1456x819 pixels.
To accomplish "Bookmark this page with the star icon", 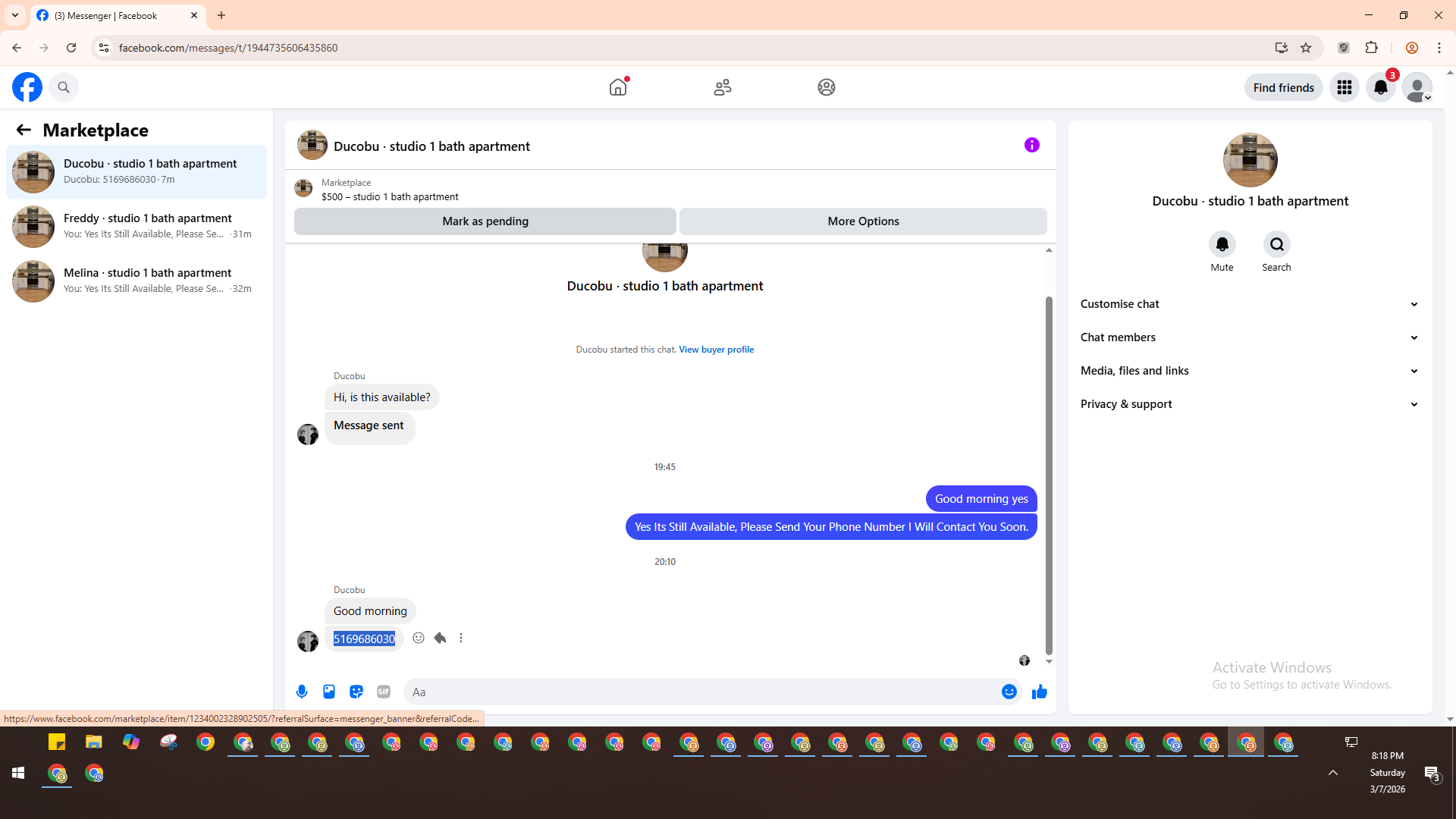I will (x=1306, y=48).
